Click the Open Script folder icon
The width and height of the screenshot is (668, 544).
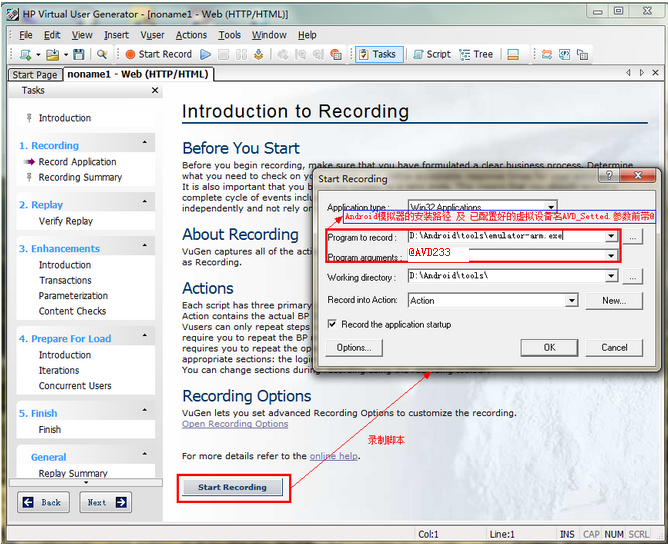tap(53, 55)
